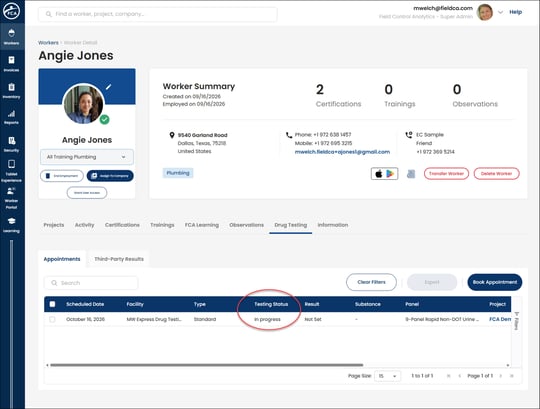Click the horizontal table scrollbar

(207, 365)
